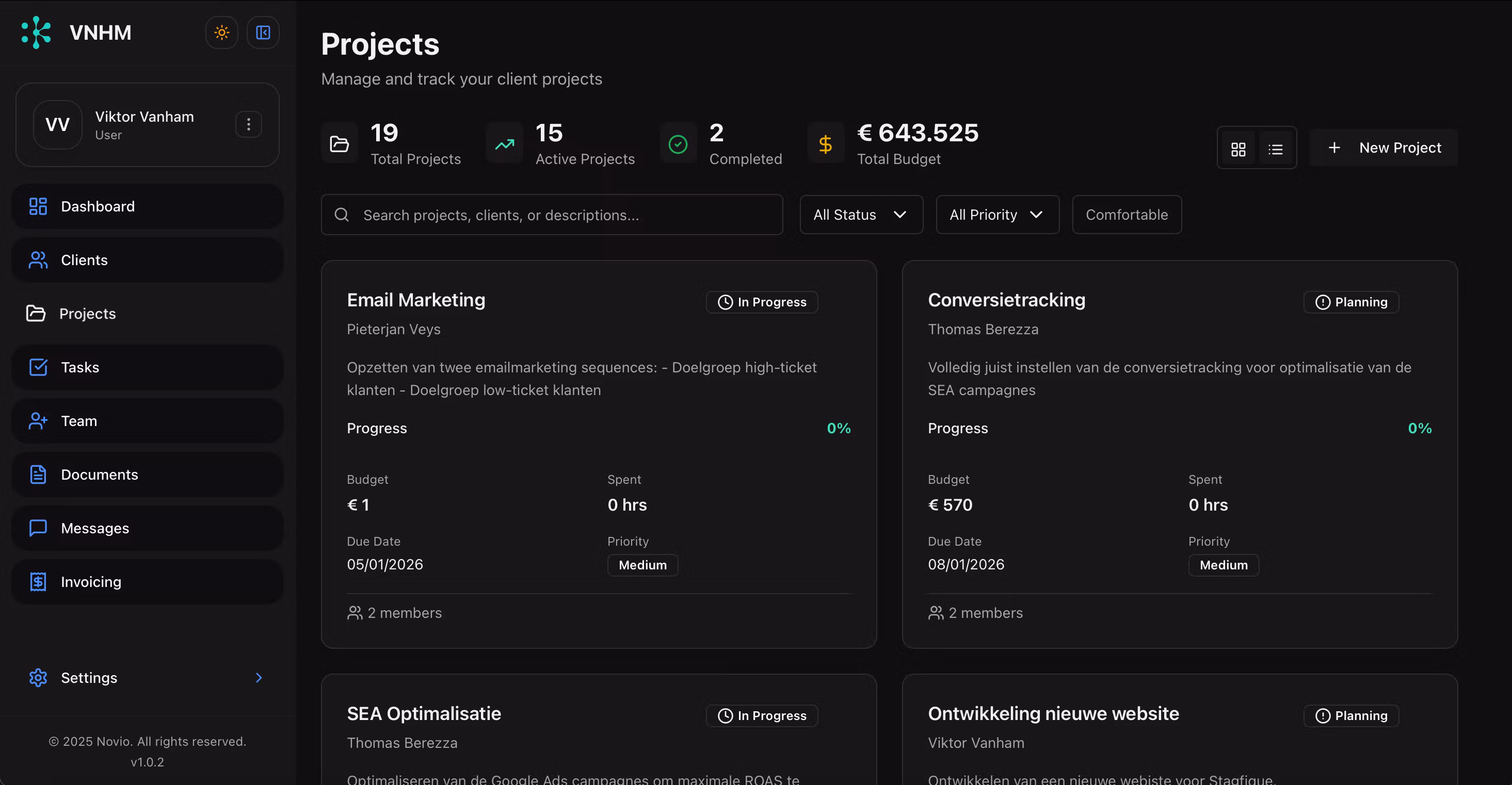Toggle light theme with sun icon
Image resolution: width=1512 pixels, height=785 pixels.
pos(222,32)
